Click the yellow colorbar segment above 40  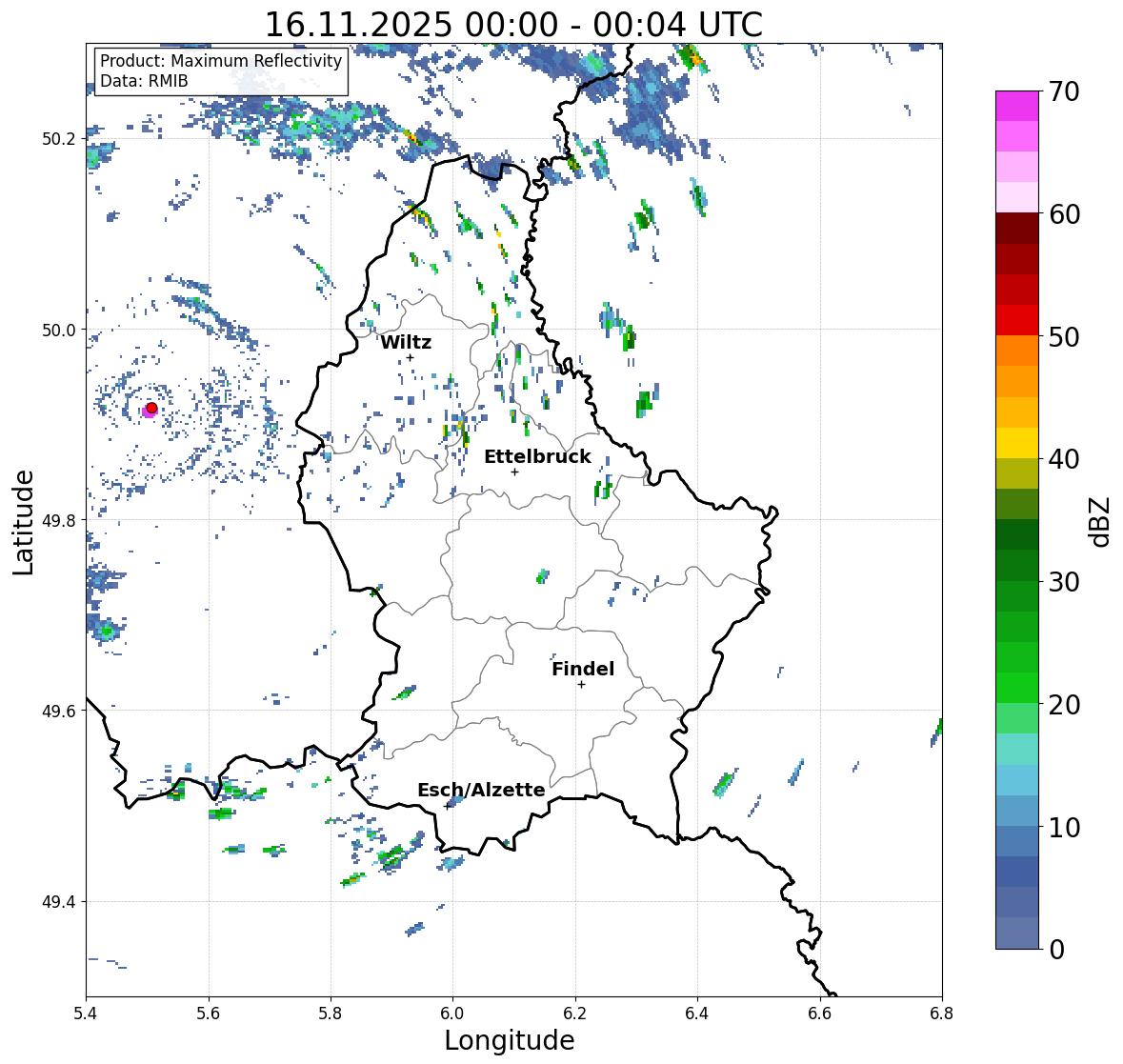tap(1017, 443)
